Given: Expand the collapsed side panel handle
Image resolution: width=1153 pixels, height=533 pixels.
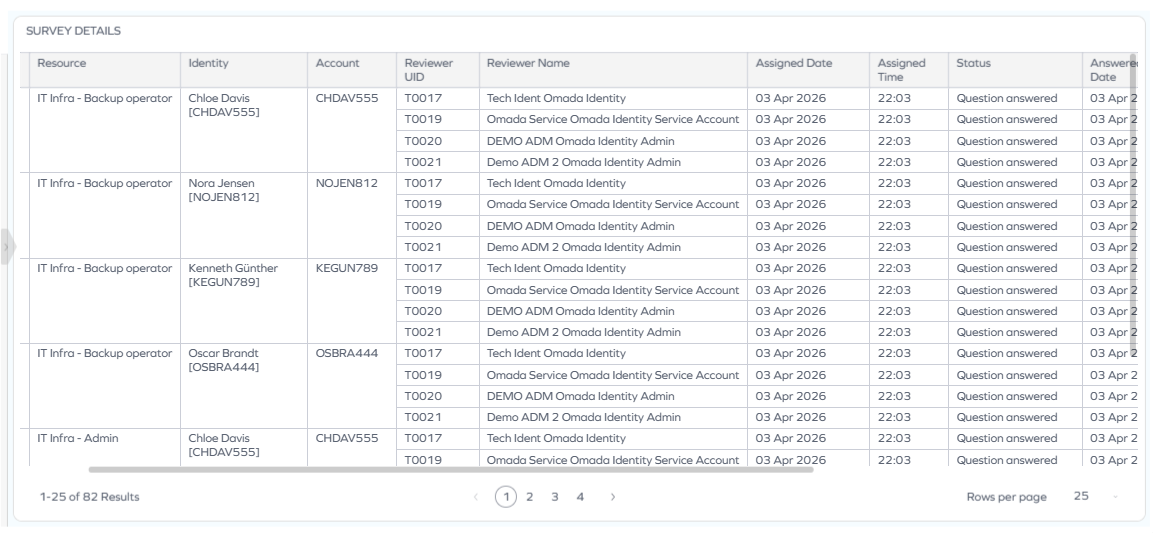Looking at the screenshot, I should (7, 247).
